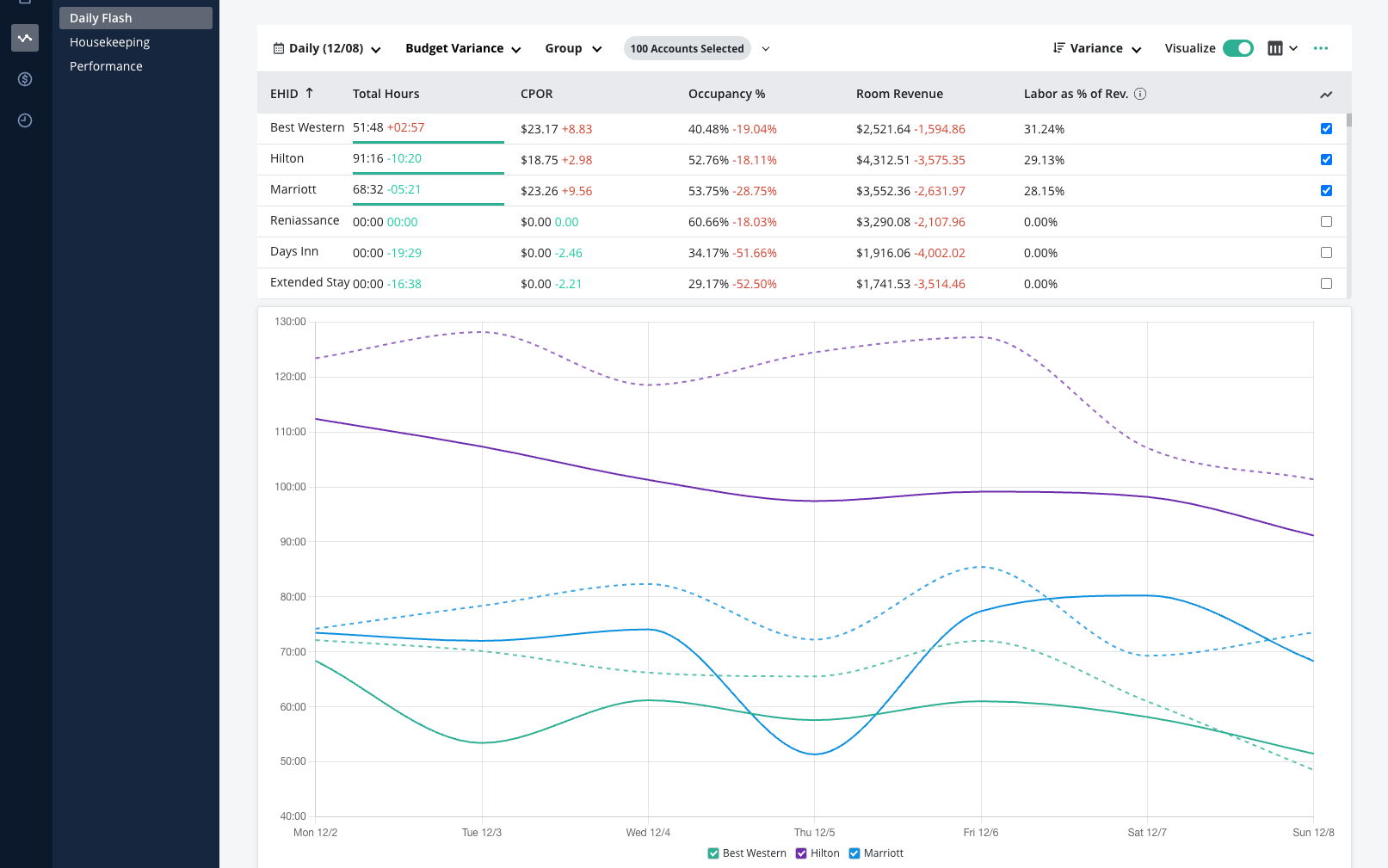Click the Room Revenue column header
This screenshot has height=868, width=1388.
pyautogui.click(x=899, y=94)
